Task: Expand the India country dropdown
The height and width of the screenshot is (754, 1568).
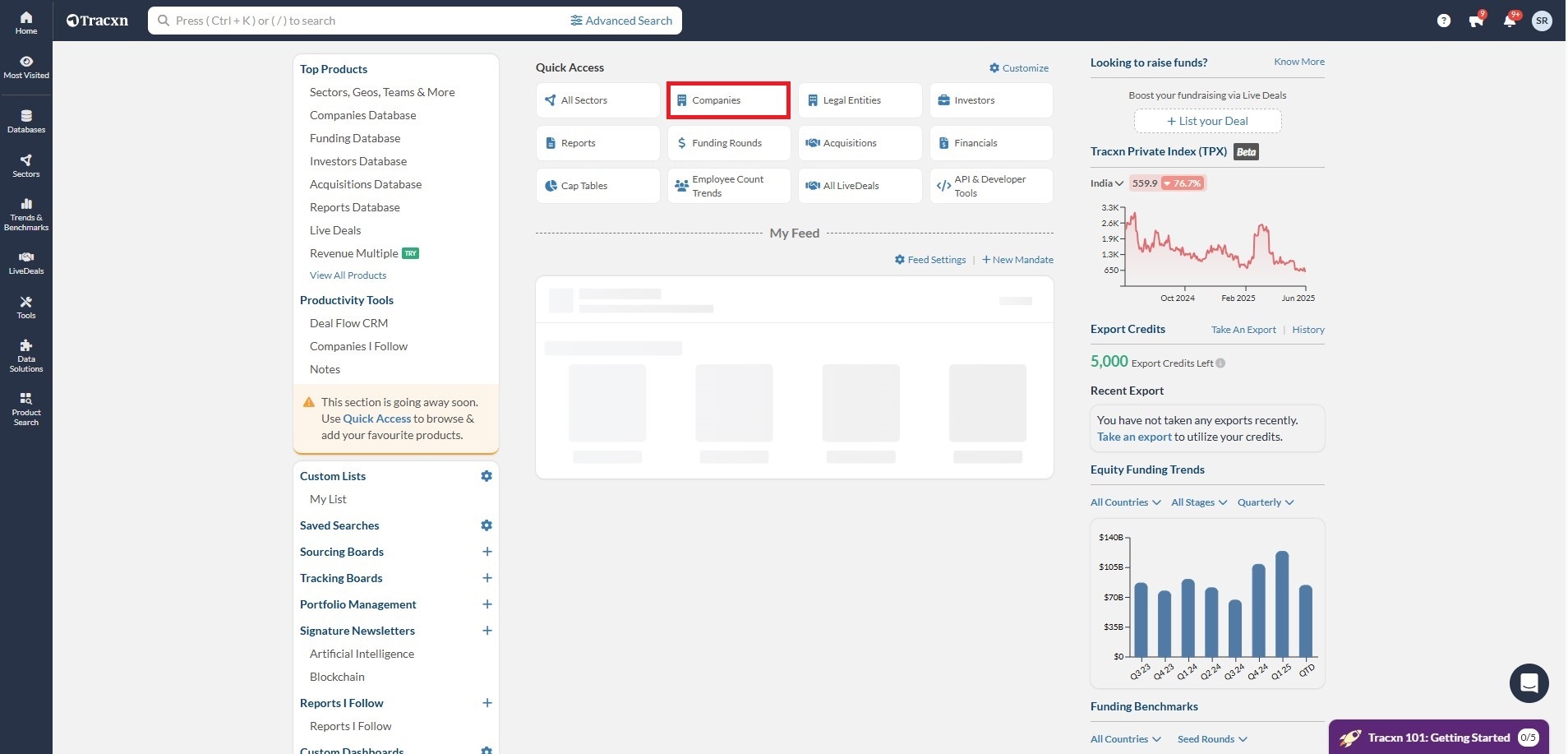Action: pos(1106,183)
